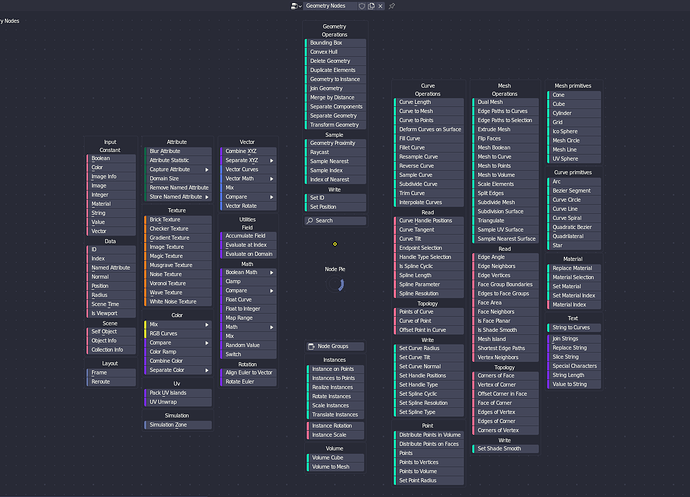Viewport: 690px width, 497px height.
Task: Open the Node Groups entry
Action: click(x=334, y=346)
